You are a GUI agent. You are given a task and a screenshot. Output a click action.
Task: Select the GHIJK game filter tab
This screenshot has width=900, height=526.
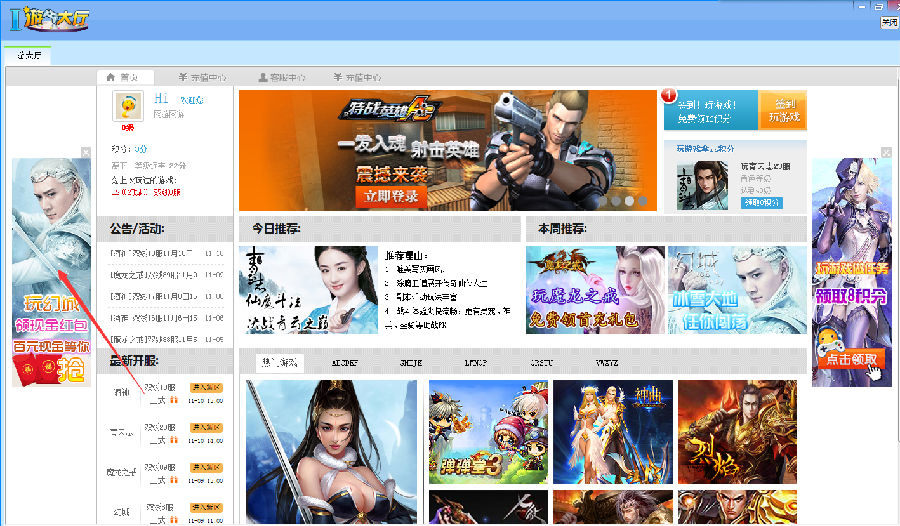point(410,363)
